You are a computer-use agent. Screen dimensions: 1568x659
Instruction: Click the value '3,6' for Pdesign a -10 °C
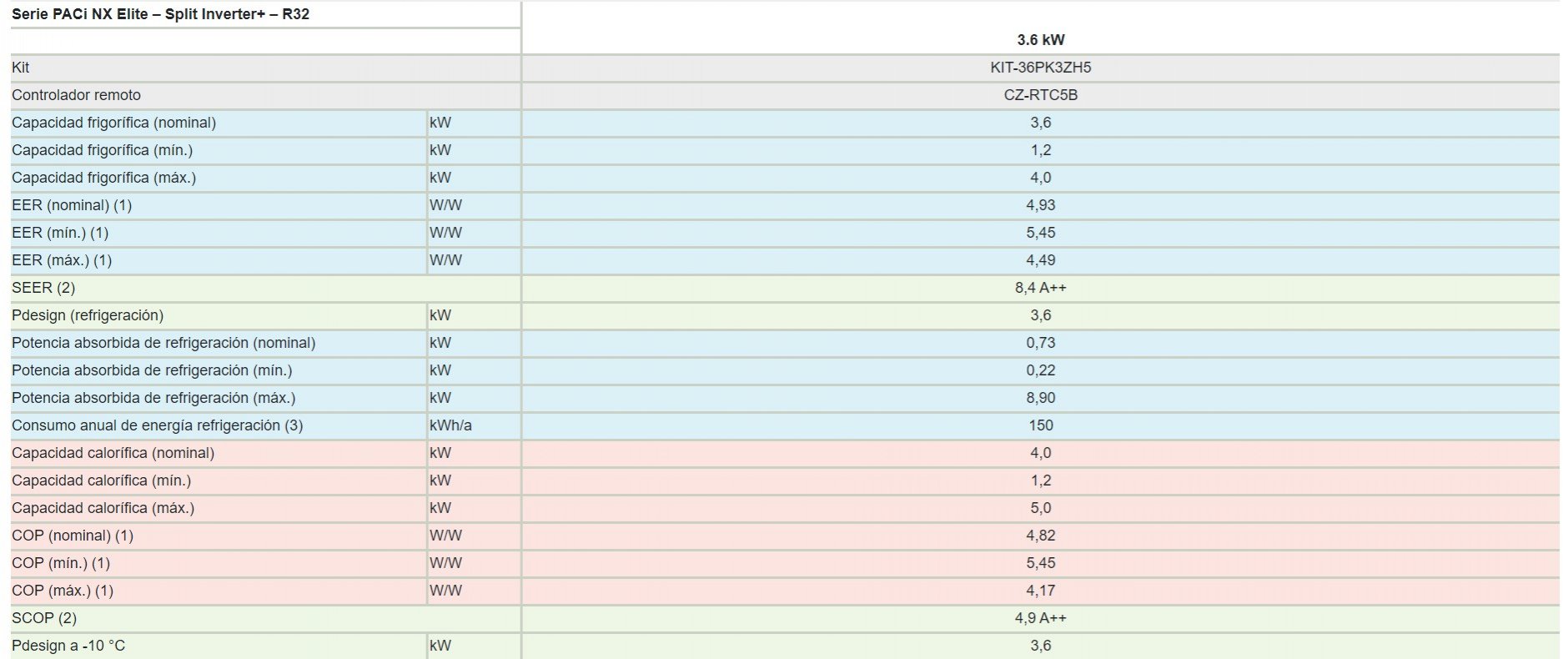[x=1040, y=646]
